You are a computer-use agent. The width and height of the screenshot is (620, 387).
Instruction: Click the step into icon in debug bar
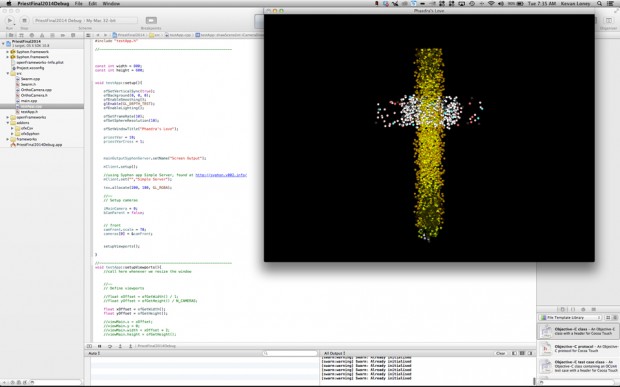pyautogui.click(x=120, y=346)
